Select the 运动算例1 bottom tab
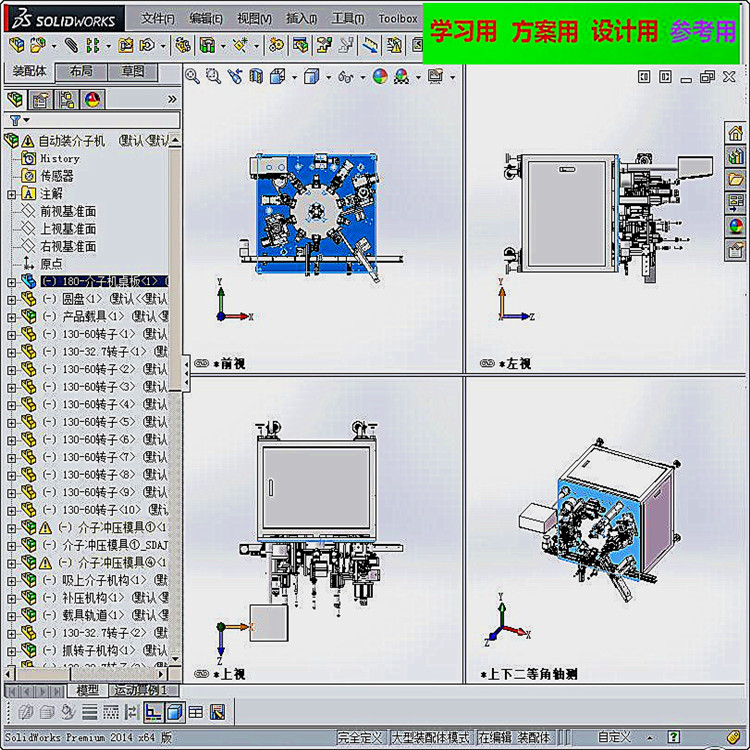Screen dimensions: 750x750 tap(140, 690)
